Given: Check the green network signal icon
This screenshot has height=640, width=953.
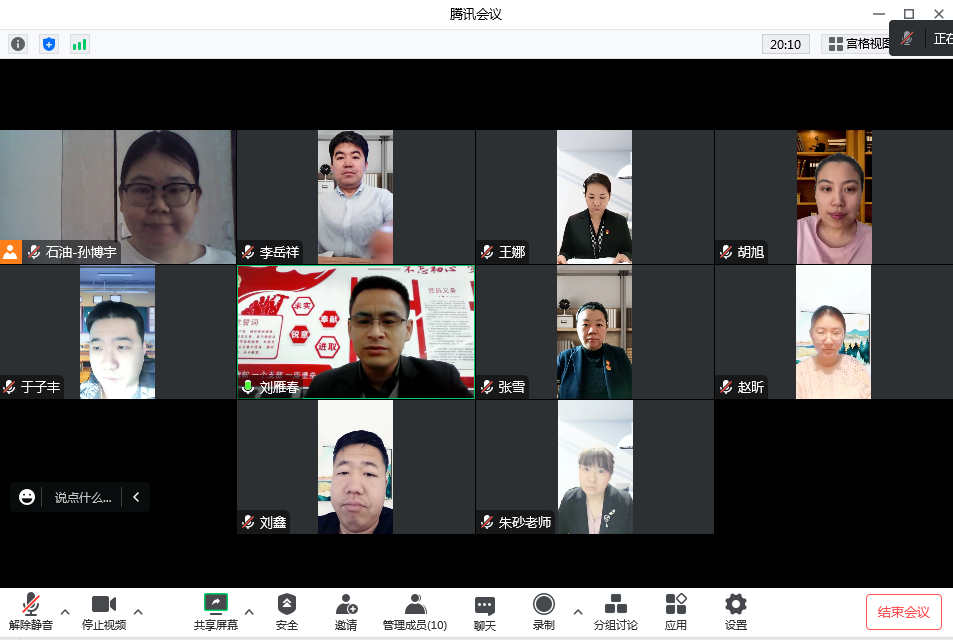Looking at the screenshot, I should click(x=79, y=44).
